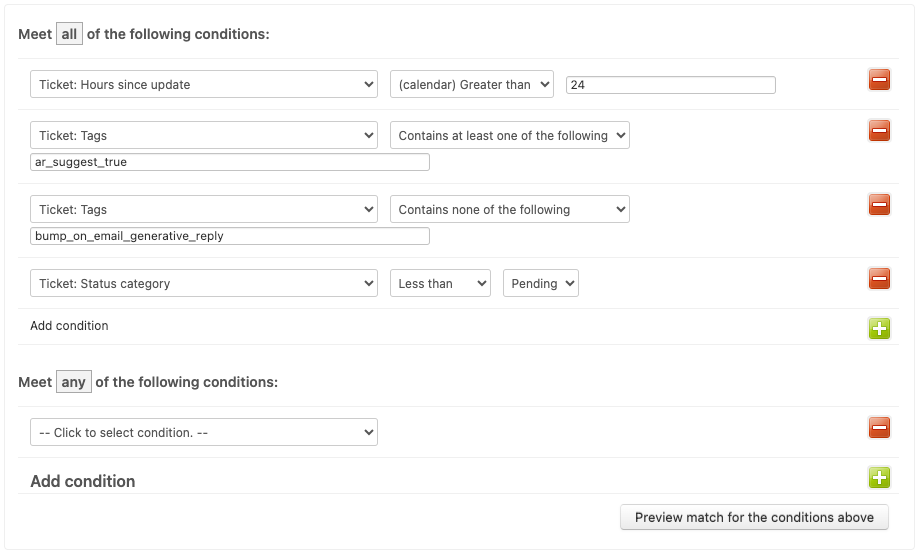Open the Click to select condition dropdown
This screenshot has width=920, height=558.
point(204,432)
